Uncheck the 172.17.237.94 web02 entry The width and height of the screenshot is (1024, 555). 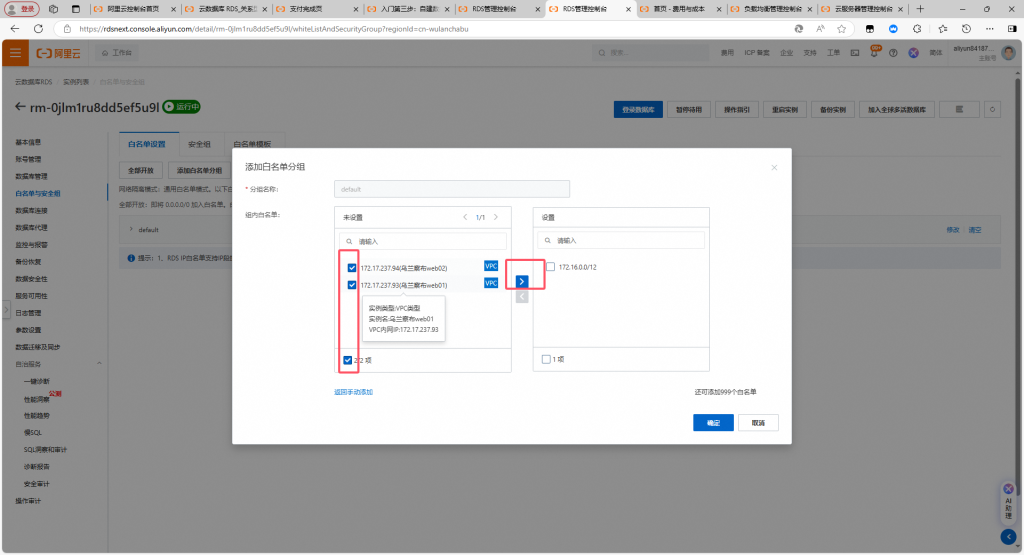click(352, 268)
